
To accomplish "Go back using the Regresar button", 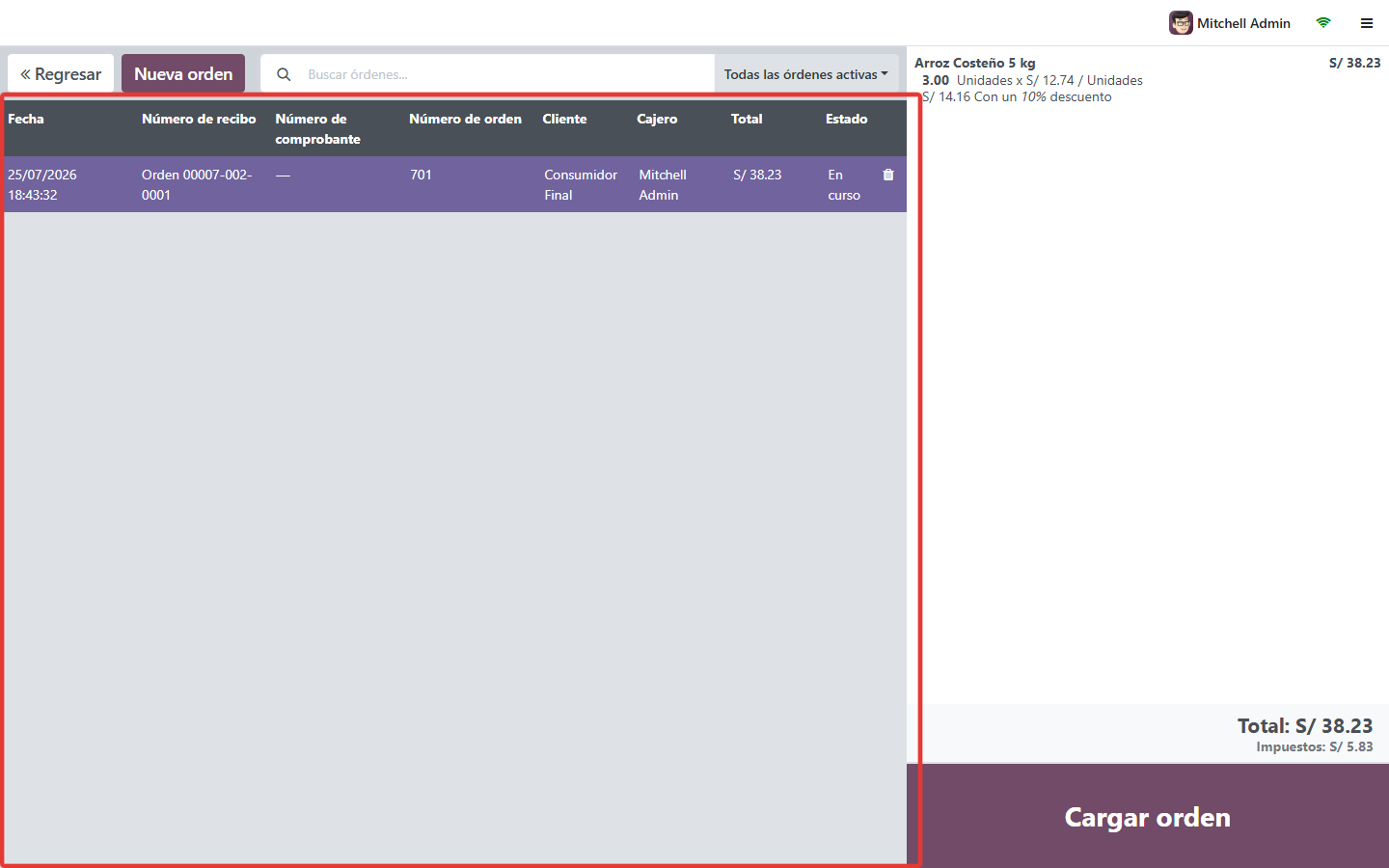I will [x=61, y=74].
